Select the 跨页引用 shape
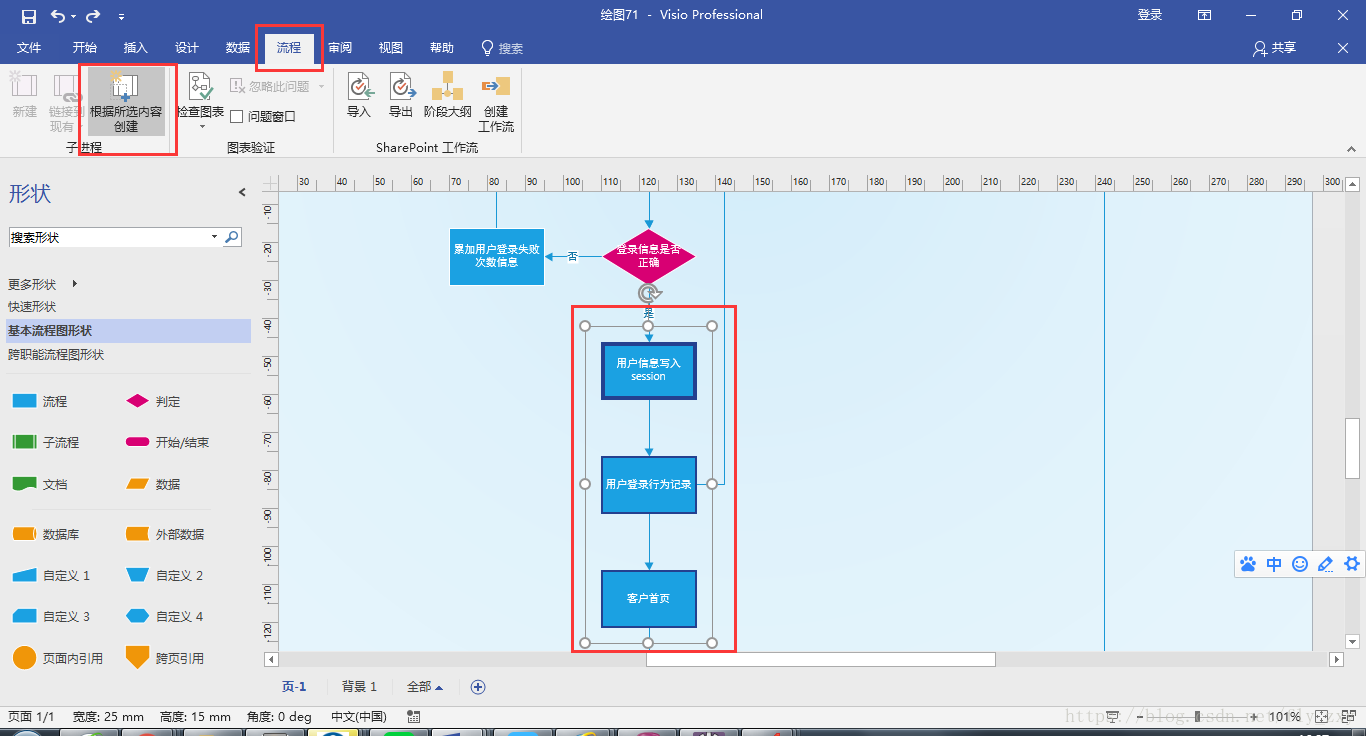Screen dimensions: 1366x736 coord(164,658)
